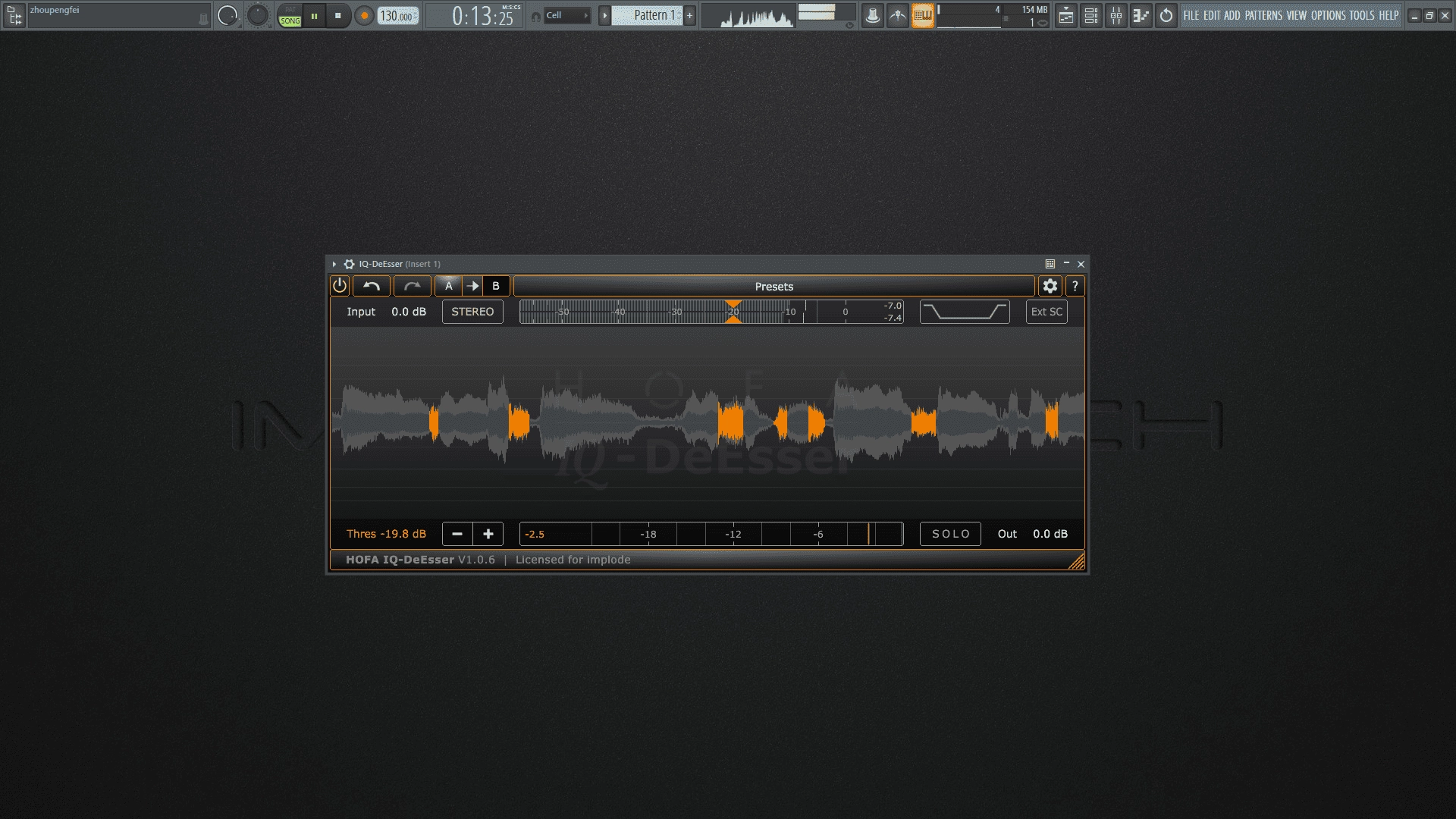1456x819 pixels.
Task: Open the Playlist view icon
Action: click(1065, 15)
